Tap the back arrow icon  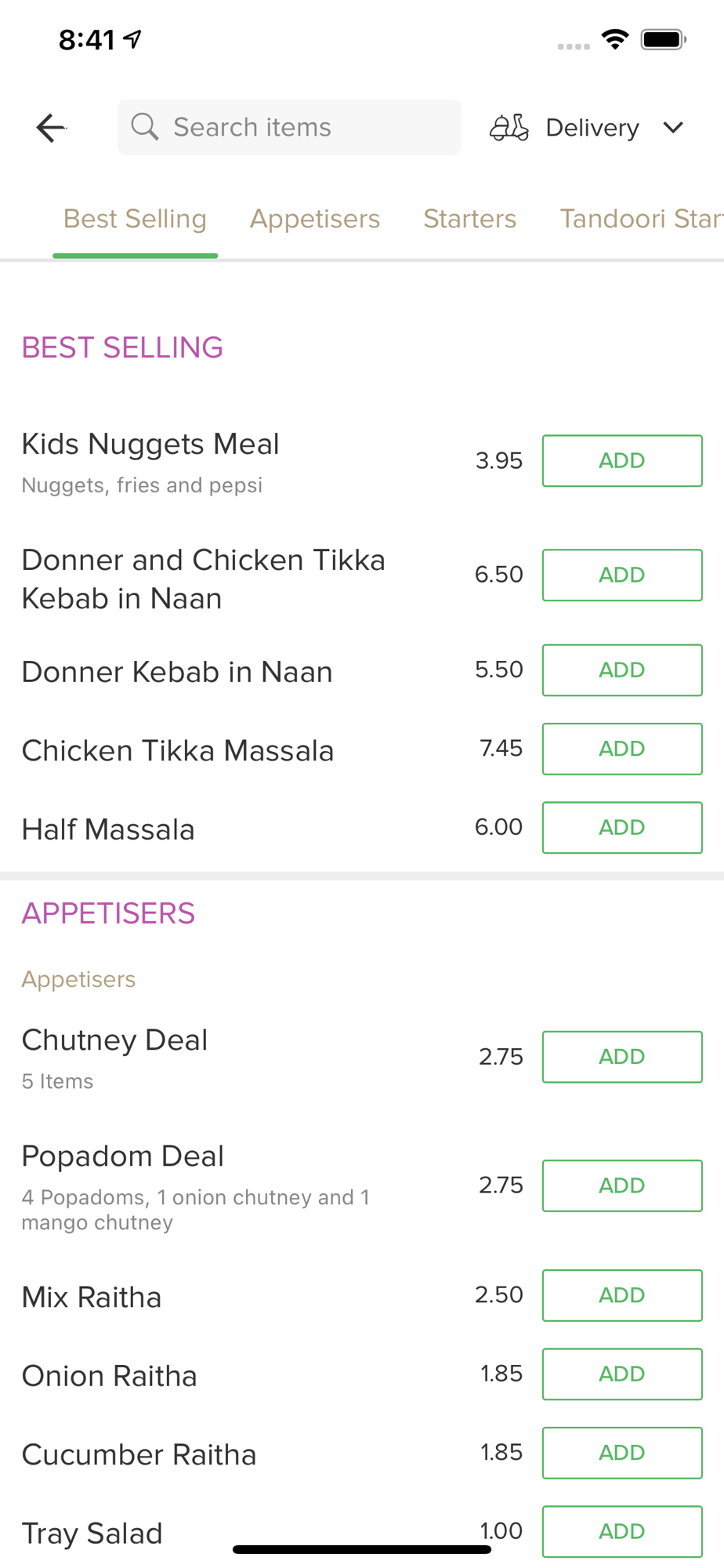[51, 128]
